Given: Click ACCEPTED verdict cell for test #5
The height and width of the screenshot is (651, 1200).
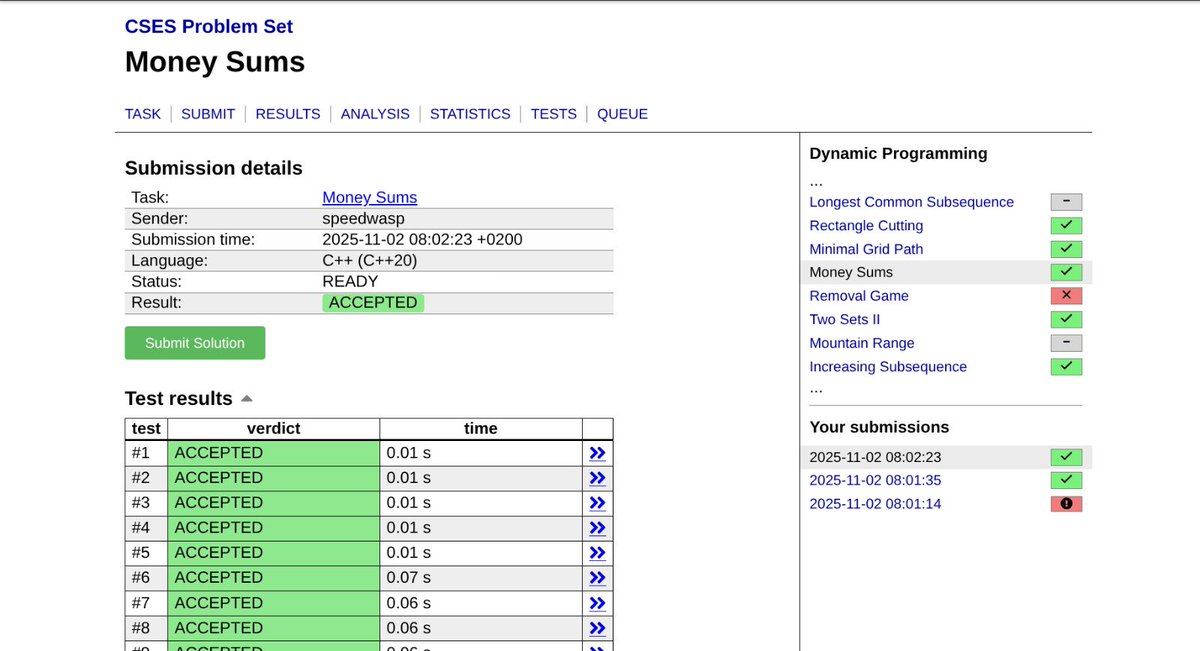Looking at the screenshot, I should click(x=273, y=553).
